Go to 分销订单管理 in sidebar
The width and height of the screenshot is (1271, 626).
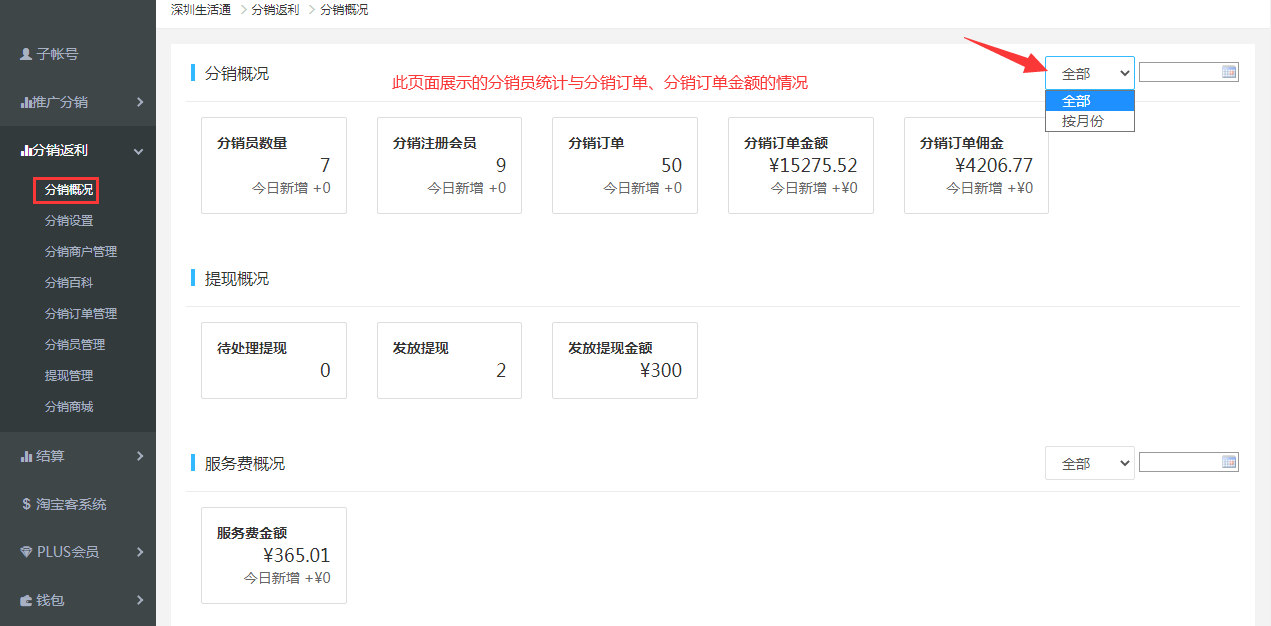coord(81,314)
